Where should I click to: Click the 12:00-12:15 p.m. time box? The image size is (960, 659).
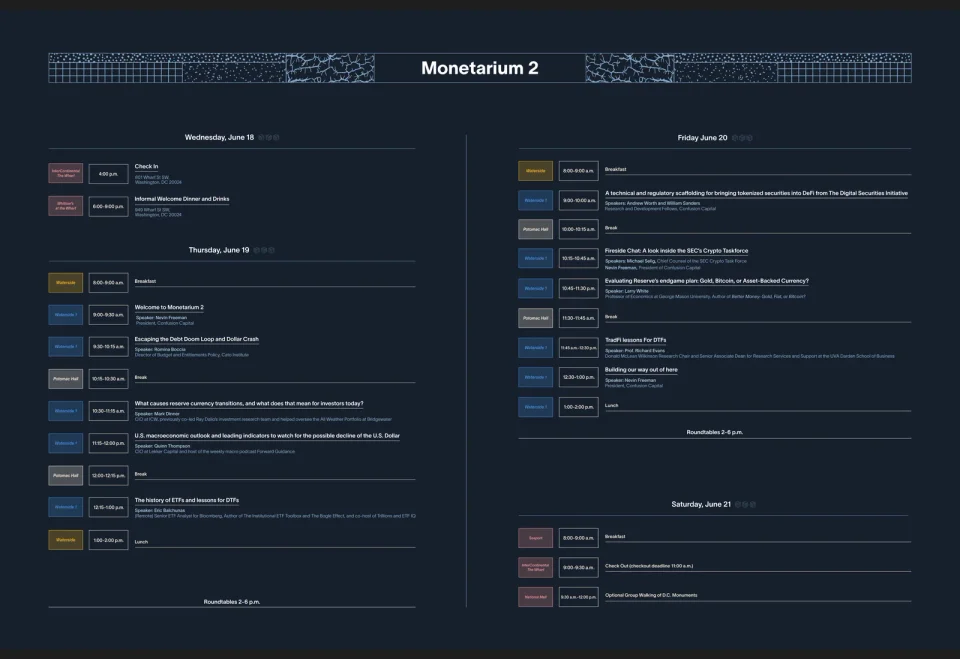point(108,475)
